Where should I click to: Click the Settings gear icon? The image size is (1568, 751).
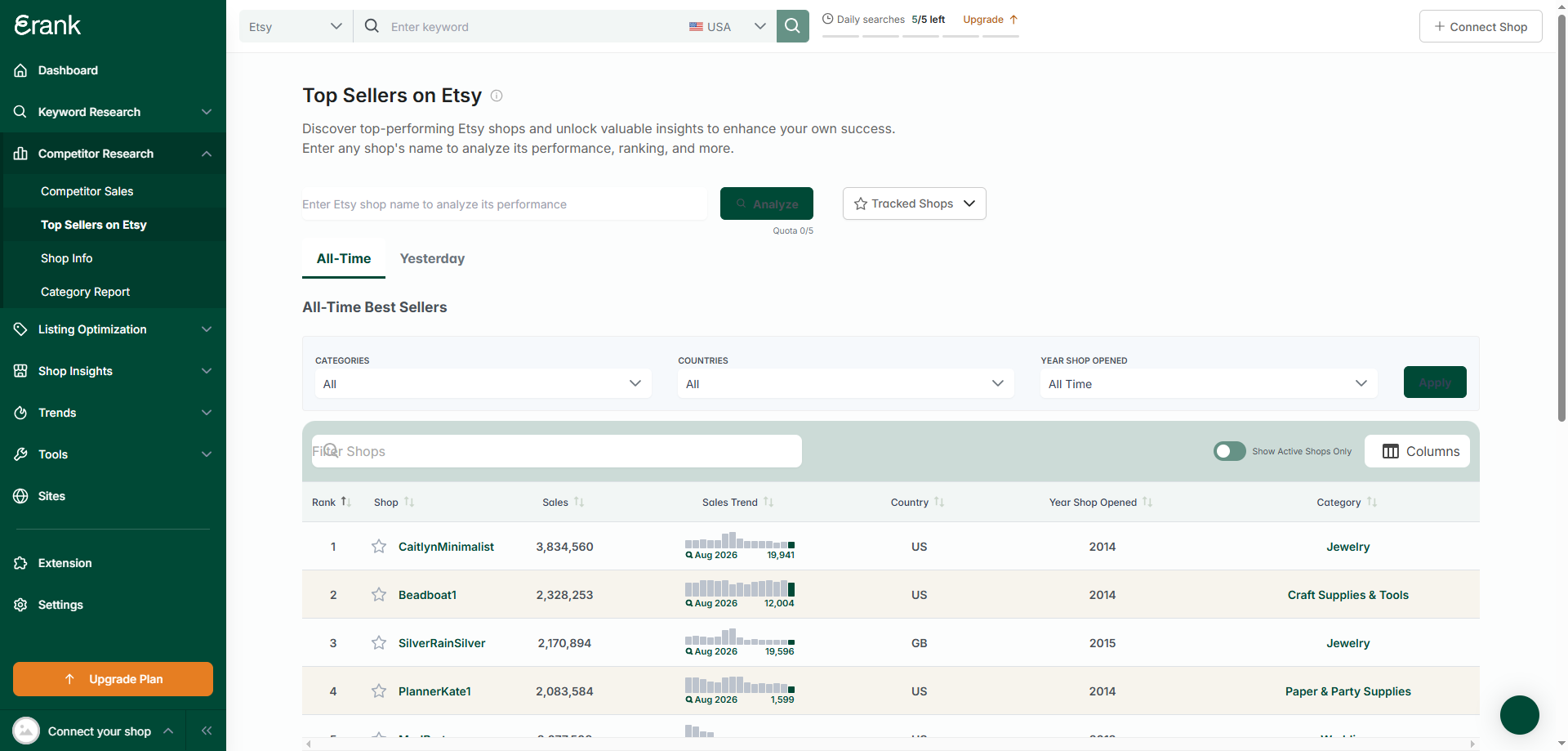(20, 605)
